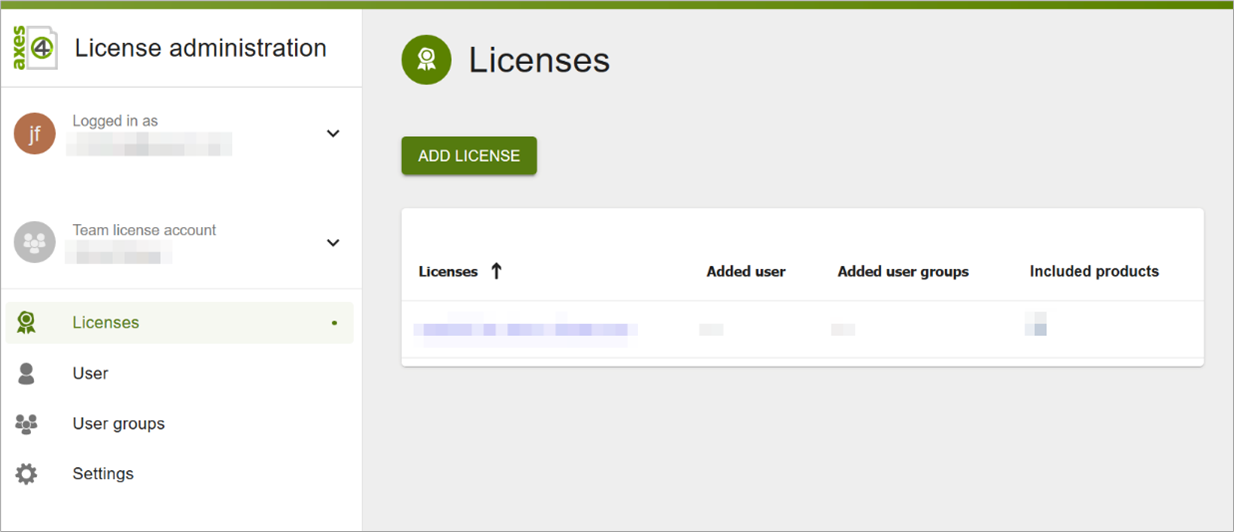Click the Logged in as label
The height and width of the screenshot is (532, 1234).
tap(115, 121)
